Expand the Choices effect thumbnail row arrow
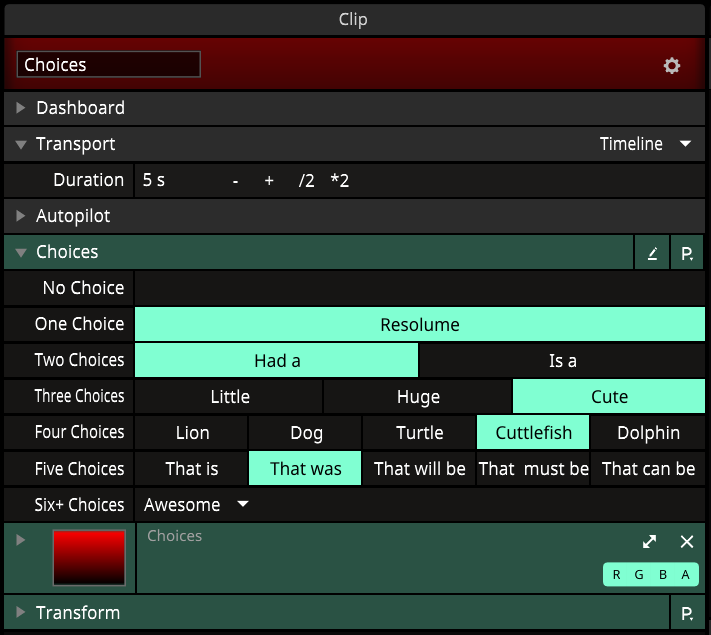The height and width of the screenshot is (635, 711). pyautogui.click(x=20, y=540)
